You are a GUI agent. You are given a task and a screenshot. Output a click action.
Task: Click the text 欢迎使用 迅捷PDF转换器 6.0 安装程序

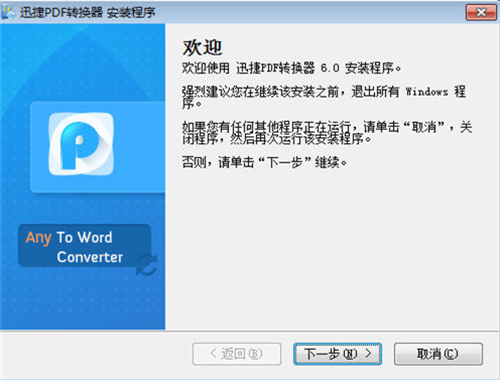291,68
